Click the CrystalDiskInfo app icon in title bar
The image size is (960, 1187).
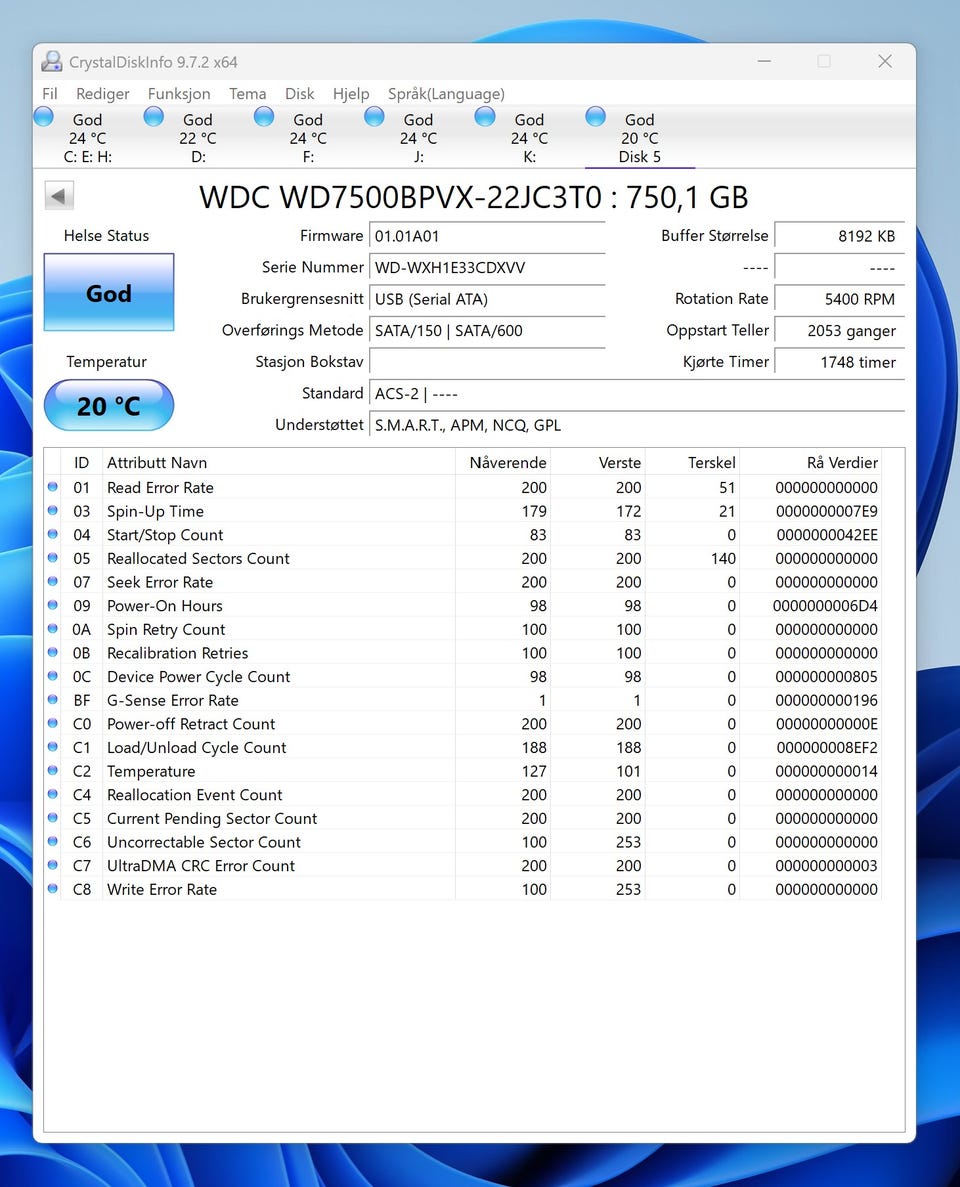pyautogui.click(x=51, y=61)
